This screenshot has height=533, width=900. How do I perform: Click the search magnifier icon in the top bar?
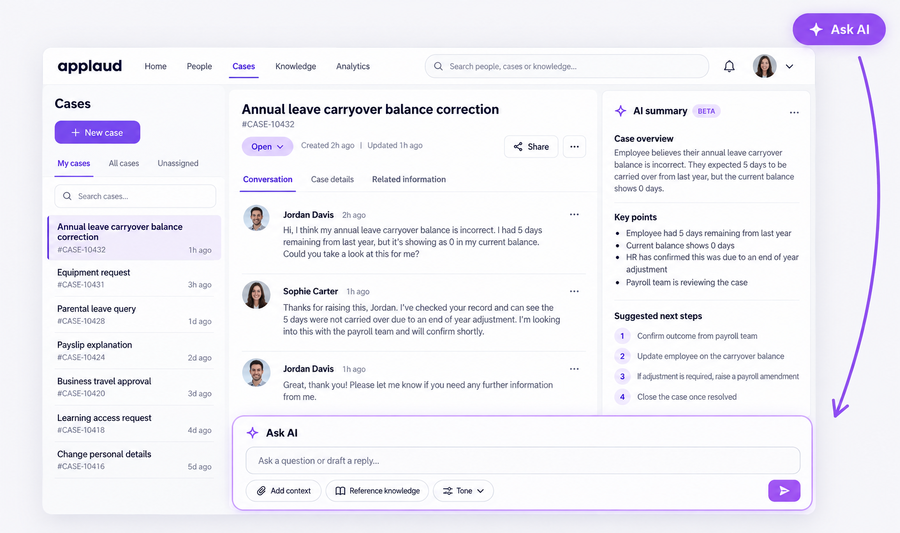click(x=438, y=66)
